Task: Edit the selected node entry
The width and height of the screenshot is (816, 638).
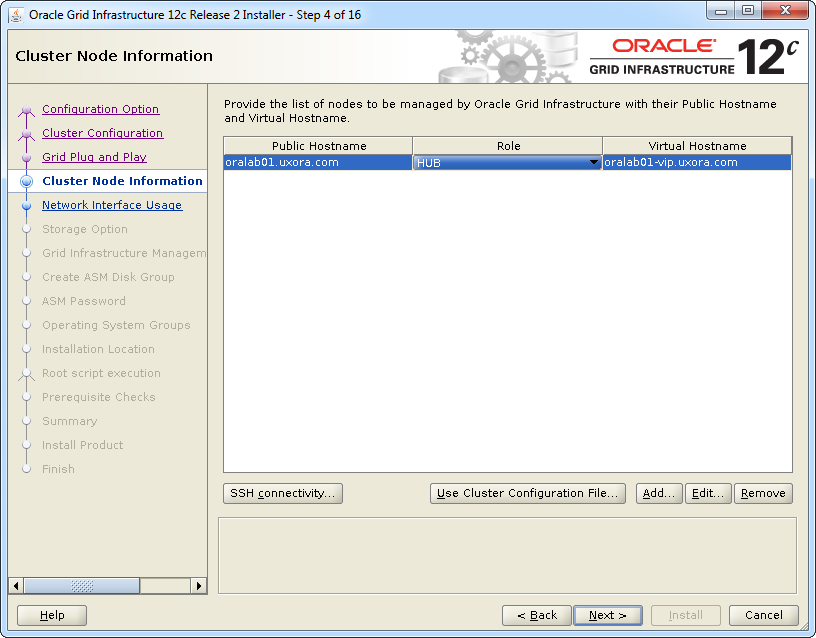Action: click(708, 493)
